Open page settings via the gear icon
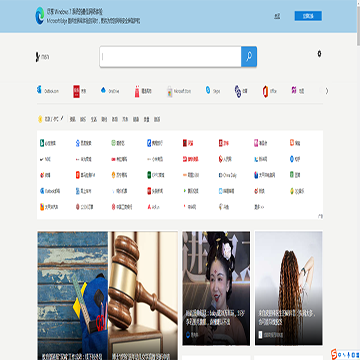The image size is (360, 360). click(319, 54)
